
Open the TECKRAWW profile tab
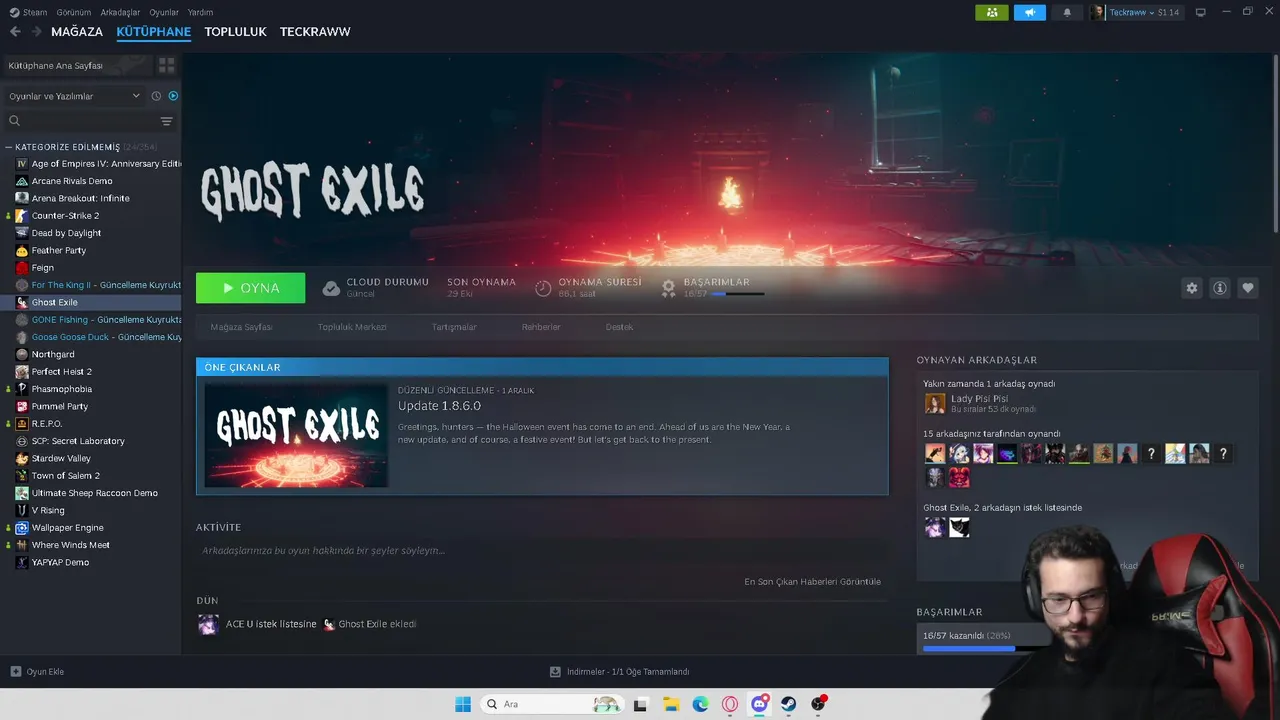tap(315, 32)
